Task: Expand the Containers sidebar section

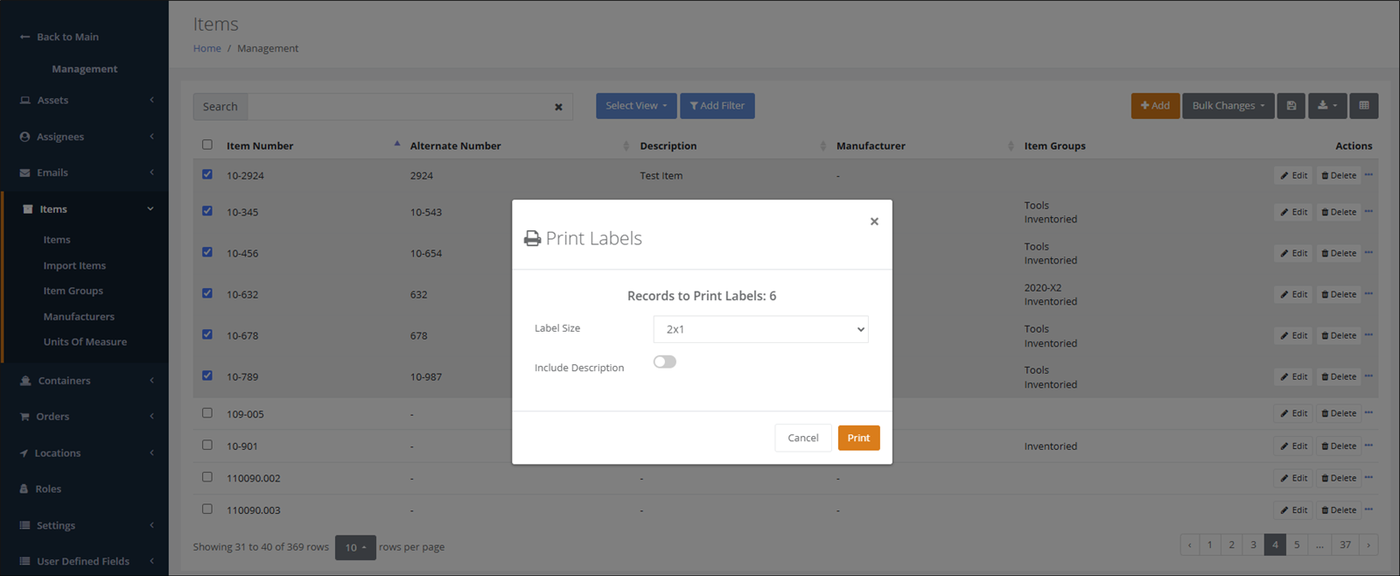Action: [85, 380]
